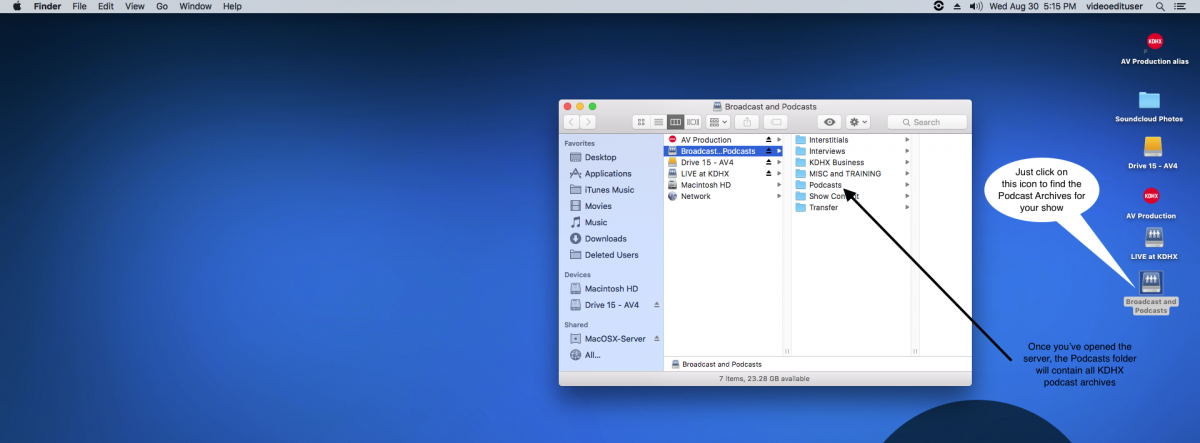Open the Action gear dropdown

(858, 122)
